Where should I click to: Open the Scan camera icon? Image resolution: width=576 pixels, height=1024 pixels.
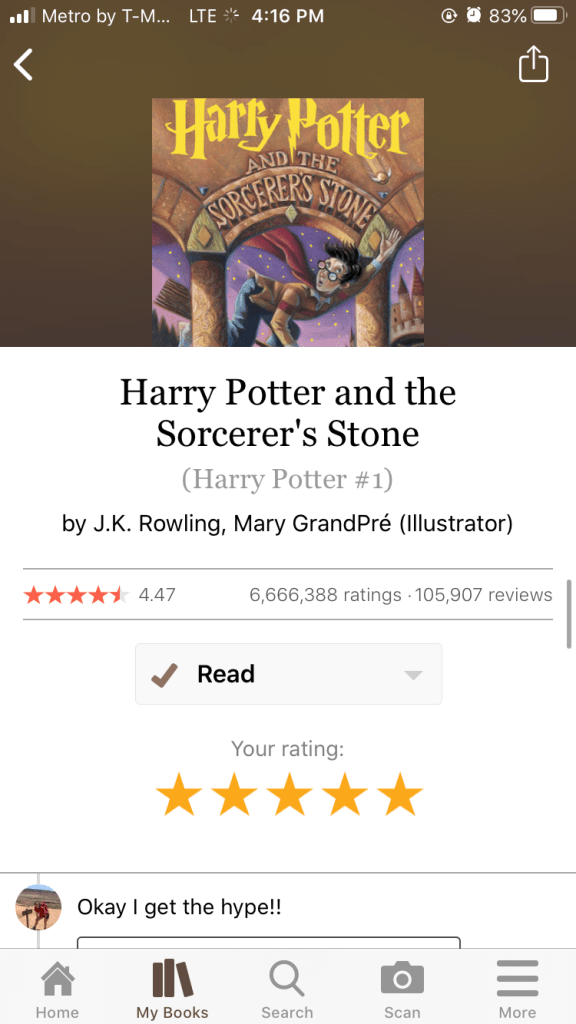tap(402, 978)
